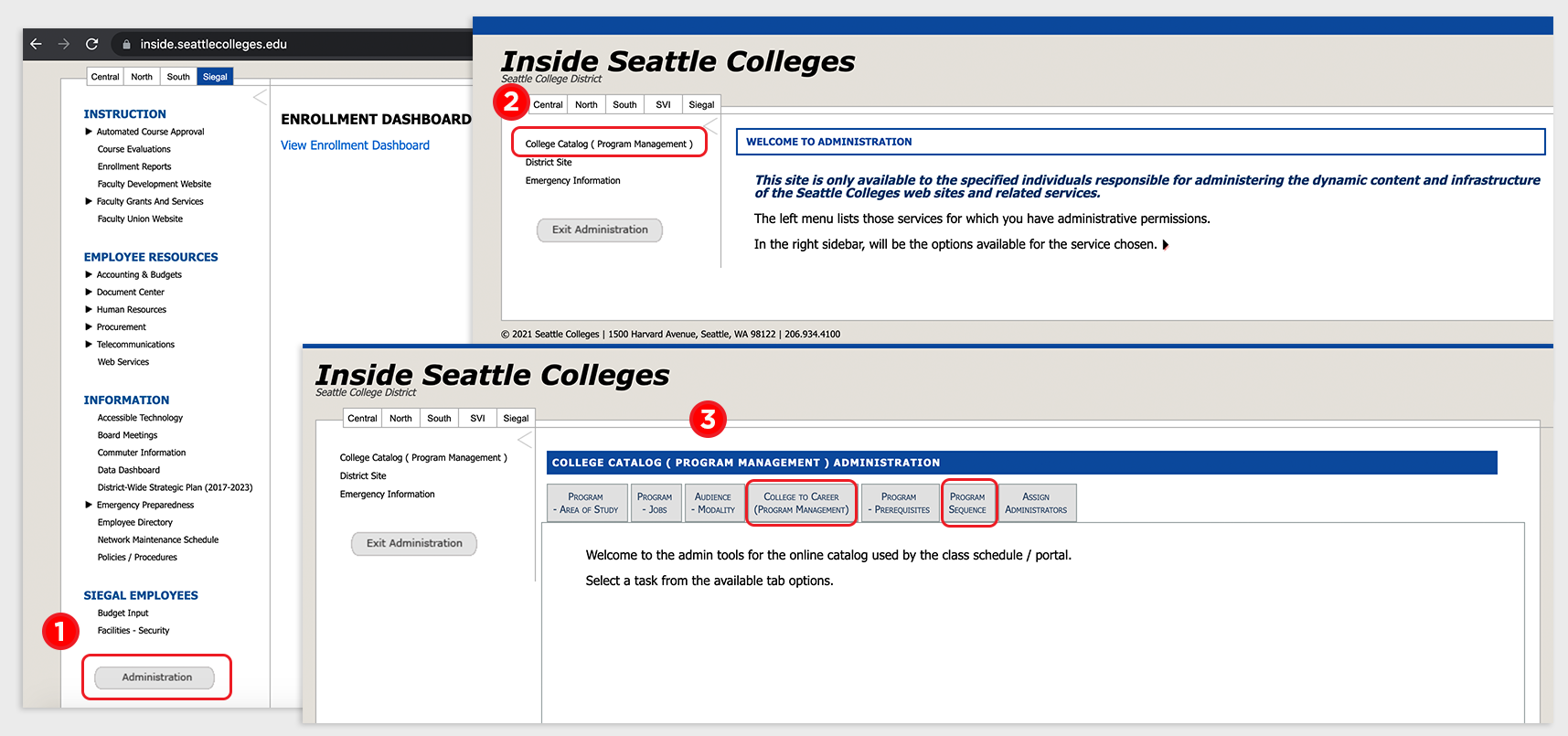Open College Catalog link in the third window
The height and width of the screenshot is (736, 1568).
pyautogui.click(x=423, y=457)
